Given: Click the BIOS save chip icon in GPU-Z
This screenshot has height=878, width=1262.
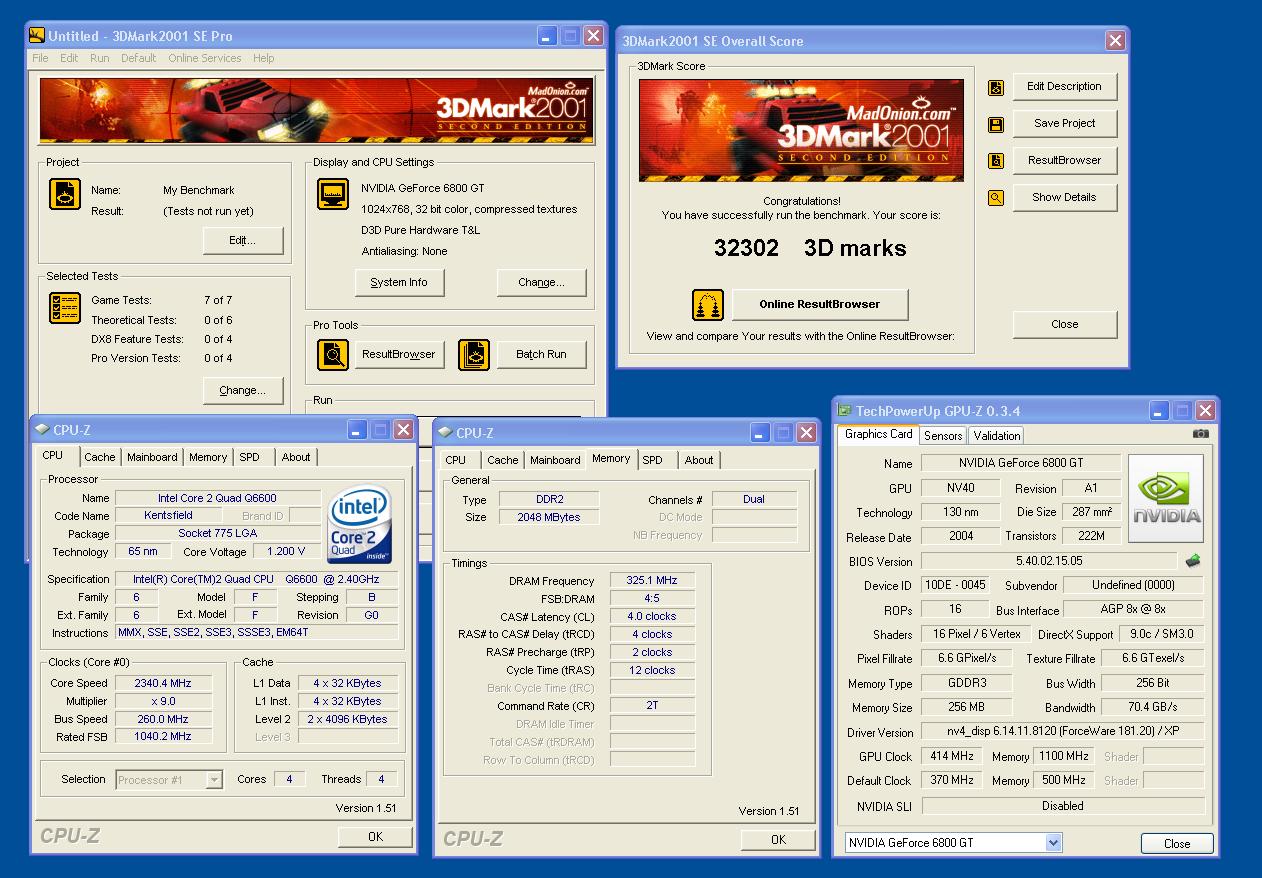Looking at the screenshot, I should tap(1193, 561).
